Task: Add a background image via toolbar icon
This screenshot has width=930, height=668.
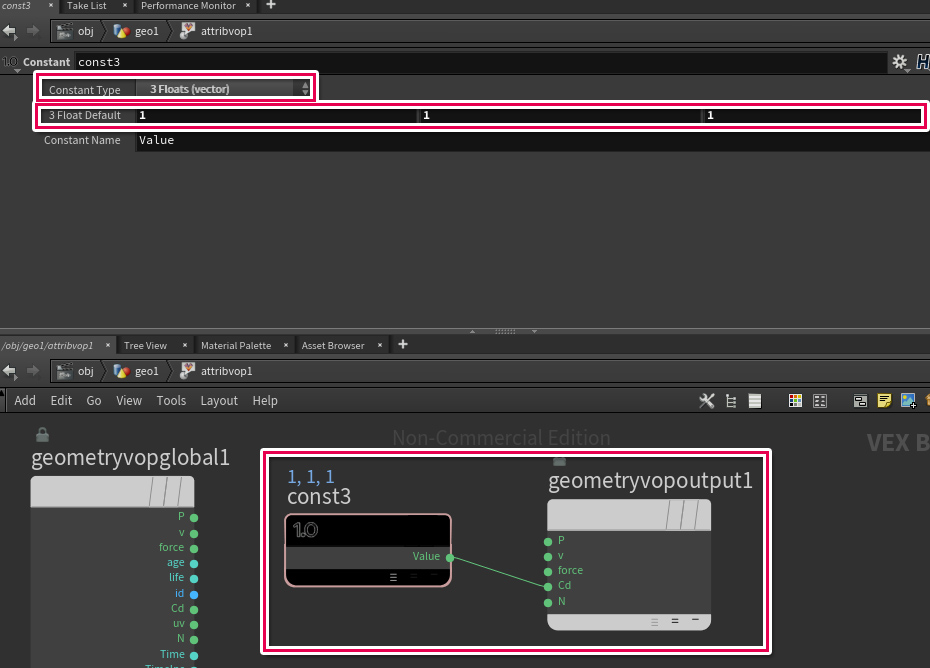Action: [908, 401]
